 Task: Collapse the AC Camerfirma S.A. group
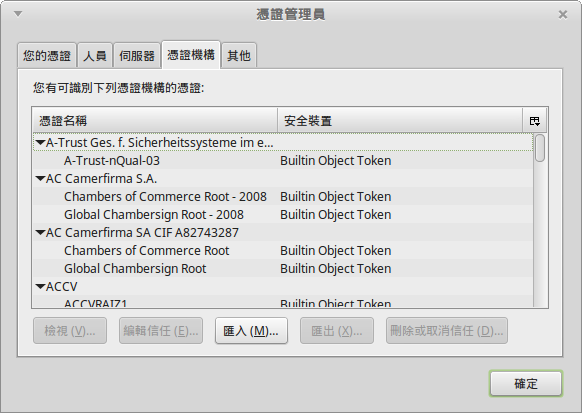[40, 178]
